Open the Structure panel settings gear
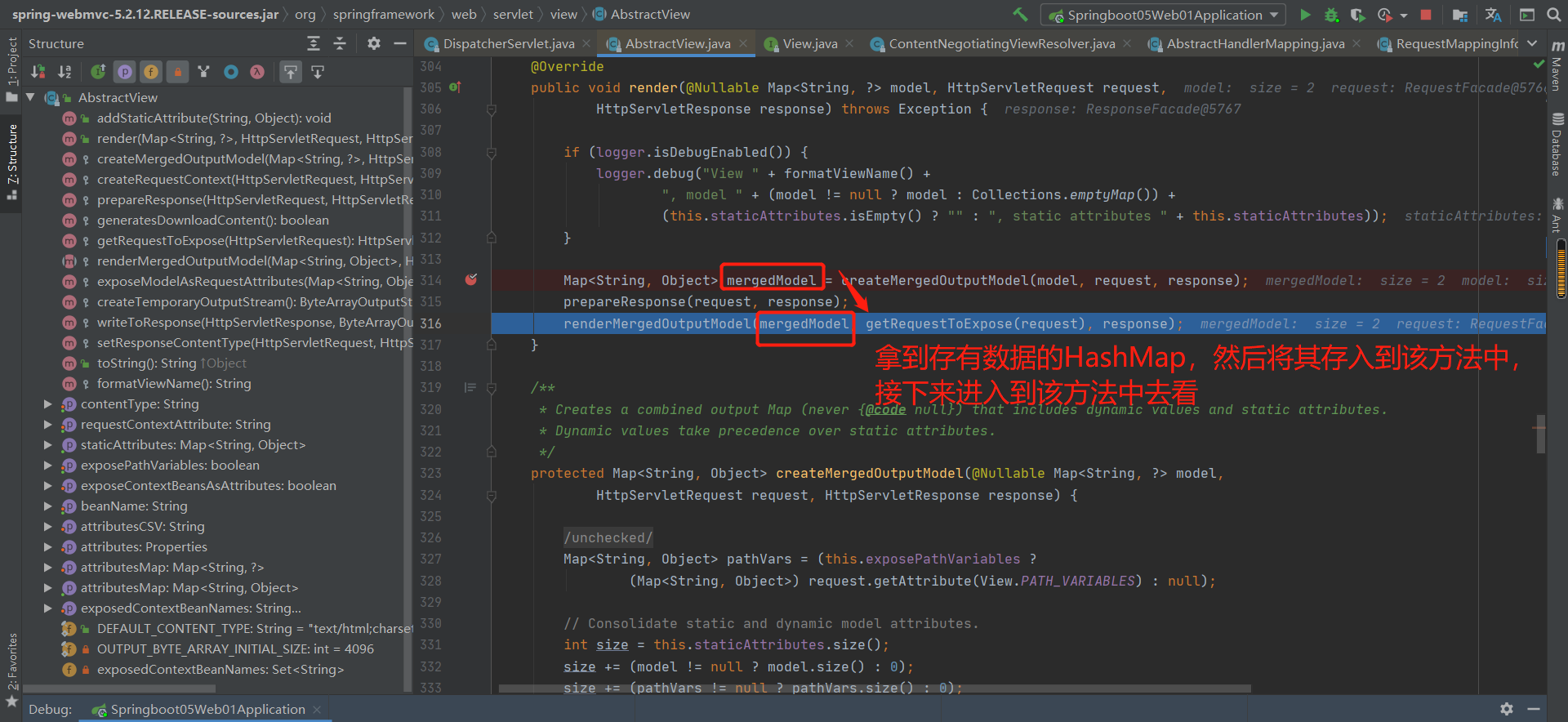The height and width of the screenshot is (722, 1568). pyautogui.click(x=373, y=43)
